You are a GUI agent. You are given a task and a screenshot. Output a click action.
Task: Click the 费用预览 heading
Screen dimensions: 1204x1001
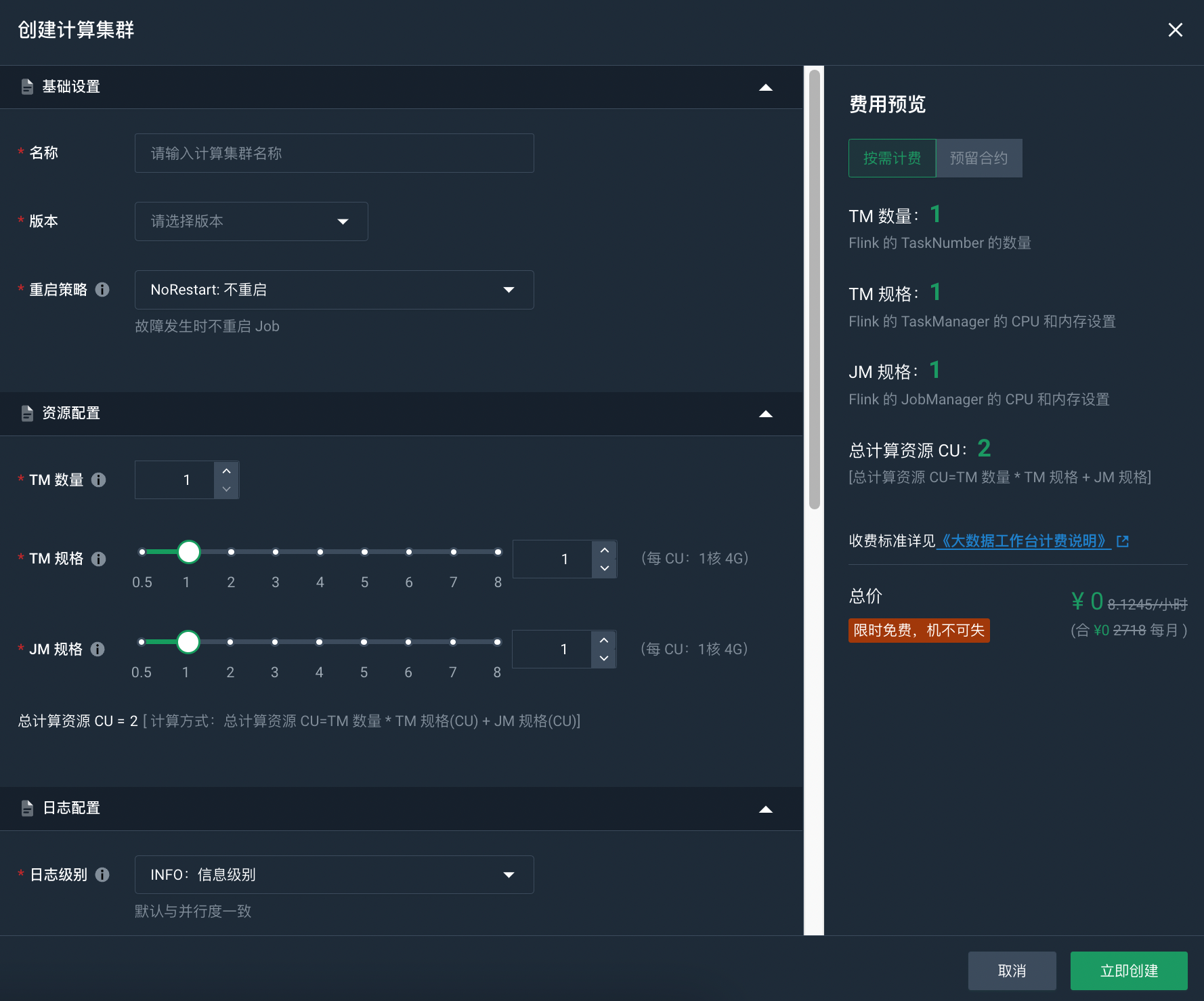coord(887,104)
